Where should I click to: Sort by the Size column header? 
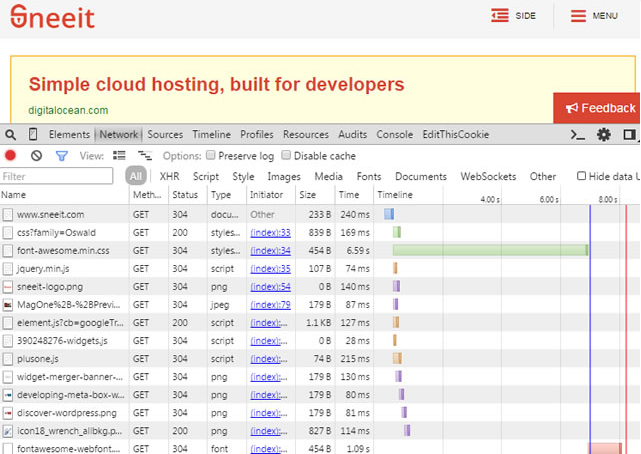click(315, 195)
